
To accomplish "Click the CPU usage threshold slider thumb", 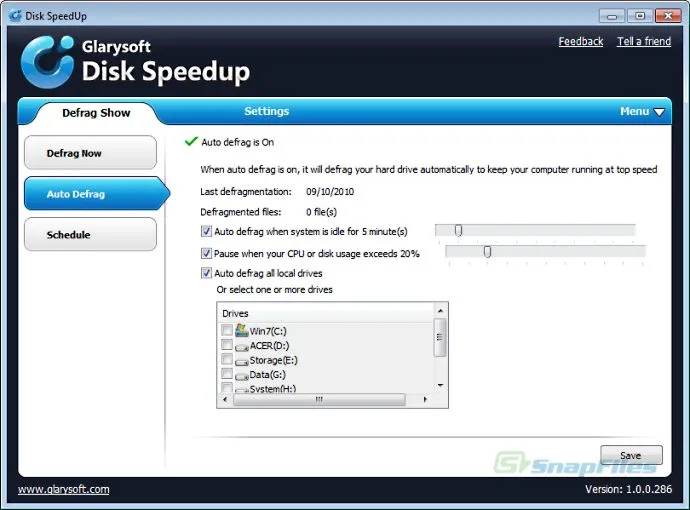I will (x=487, y=251).
